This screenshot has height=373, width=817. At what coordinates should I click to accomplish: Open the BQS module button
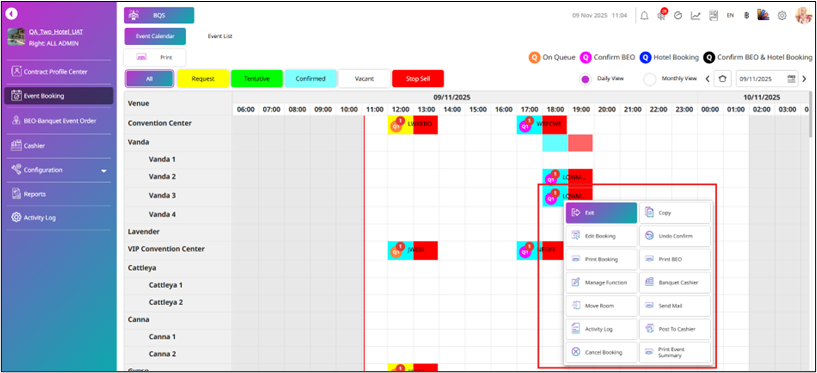(x=159, y=15)
